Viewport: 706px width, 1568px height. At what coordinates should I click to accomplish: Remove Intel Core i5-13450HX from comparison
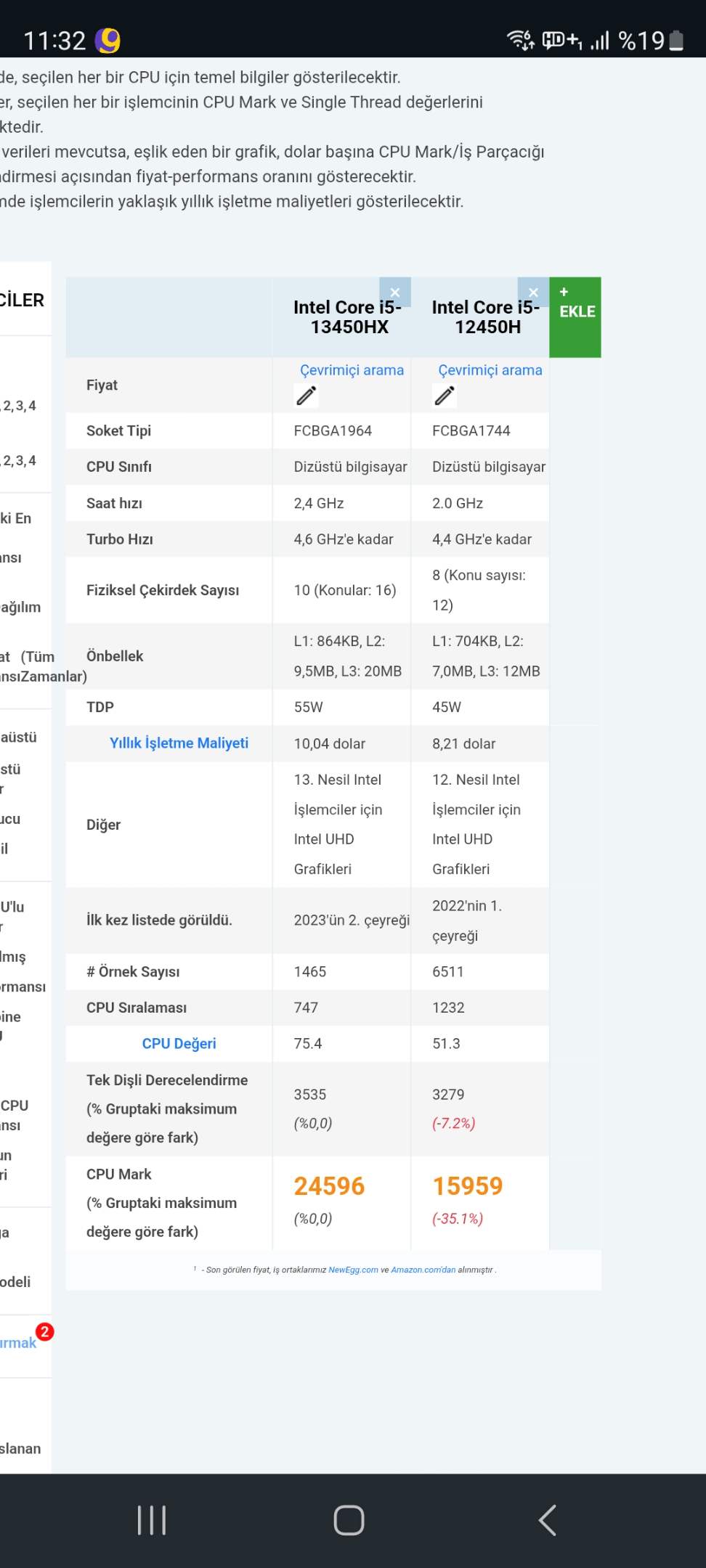395,292
